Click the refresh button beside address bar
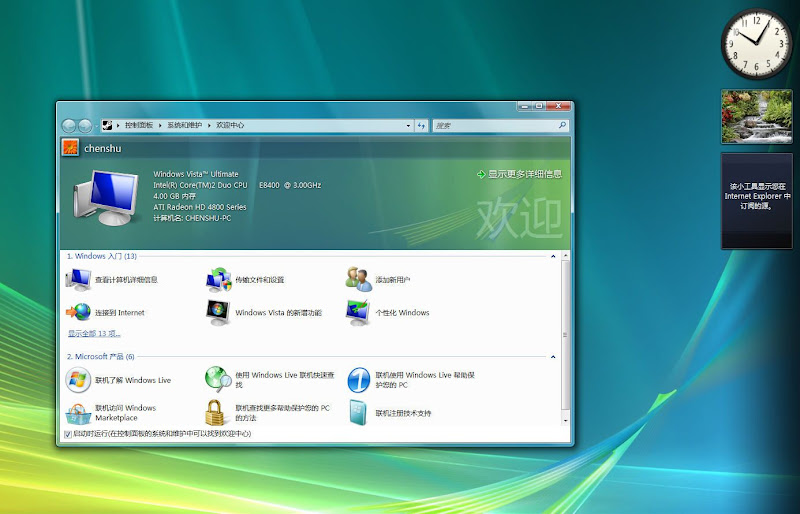 click(421, 126)
